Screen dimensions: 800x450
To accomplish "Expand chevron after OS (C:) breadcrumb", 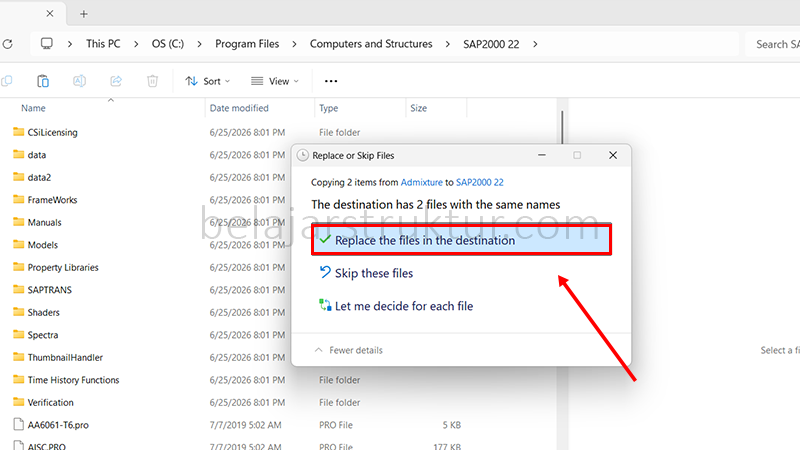I will [199, 44].
